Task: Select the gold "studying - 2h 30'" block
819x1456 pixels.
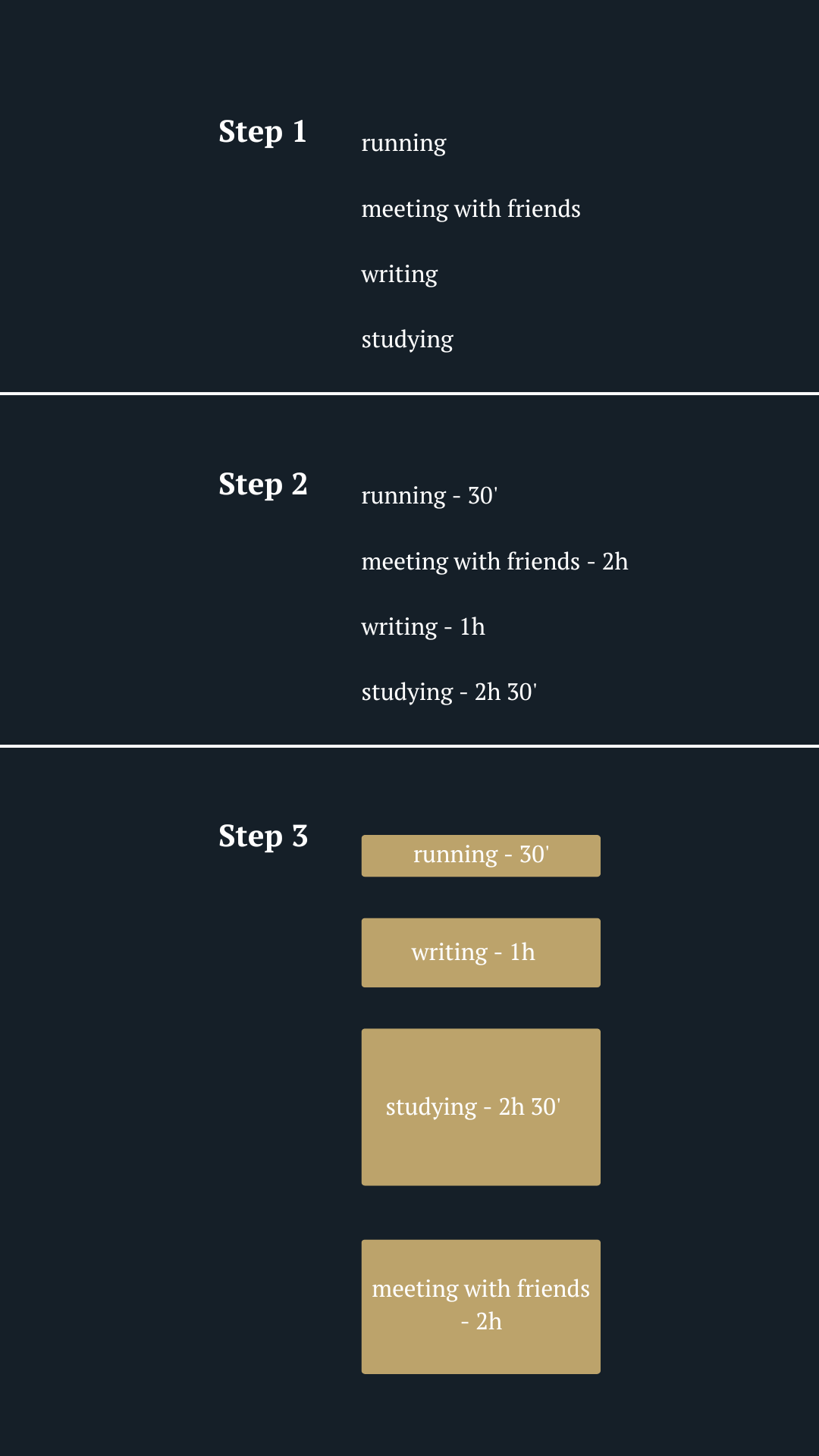Action: [481, 1107]
